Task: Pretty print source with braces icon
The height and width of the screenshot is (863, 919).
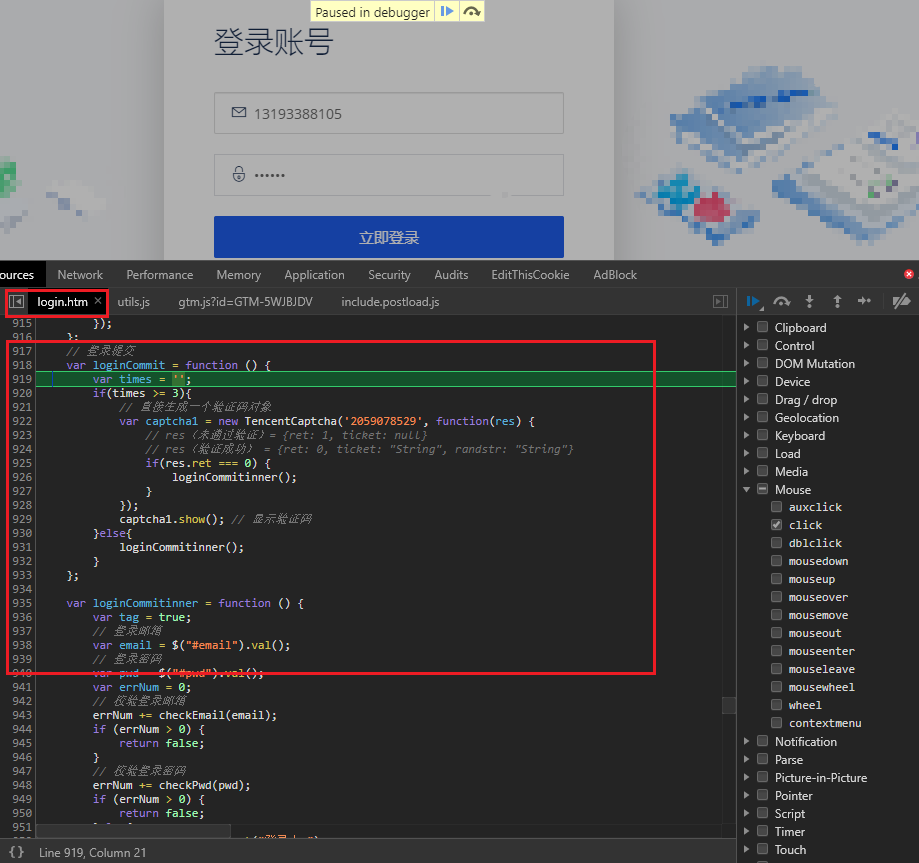Action: 16,852
